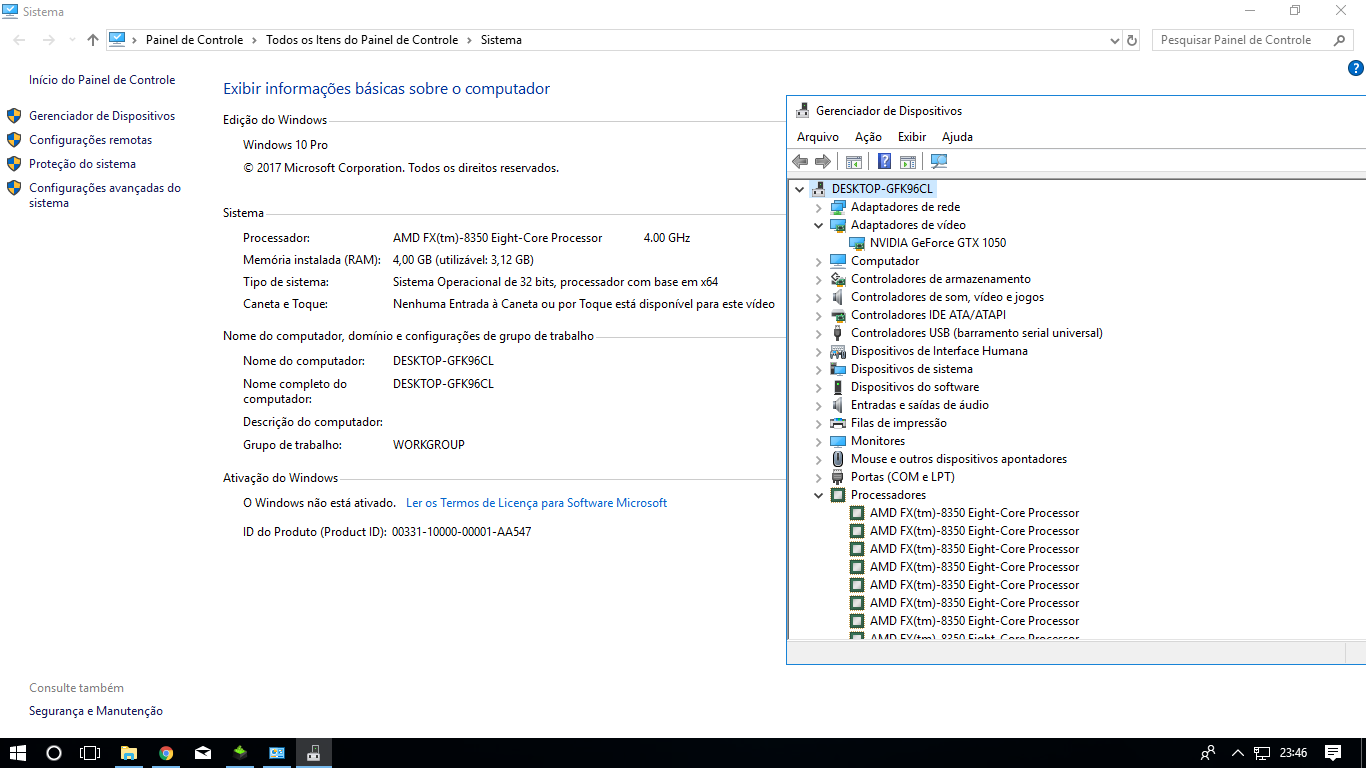
Task: Toggle the action pane toolbar icon
Action: pos(908,161)
